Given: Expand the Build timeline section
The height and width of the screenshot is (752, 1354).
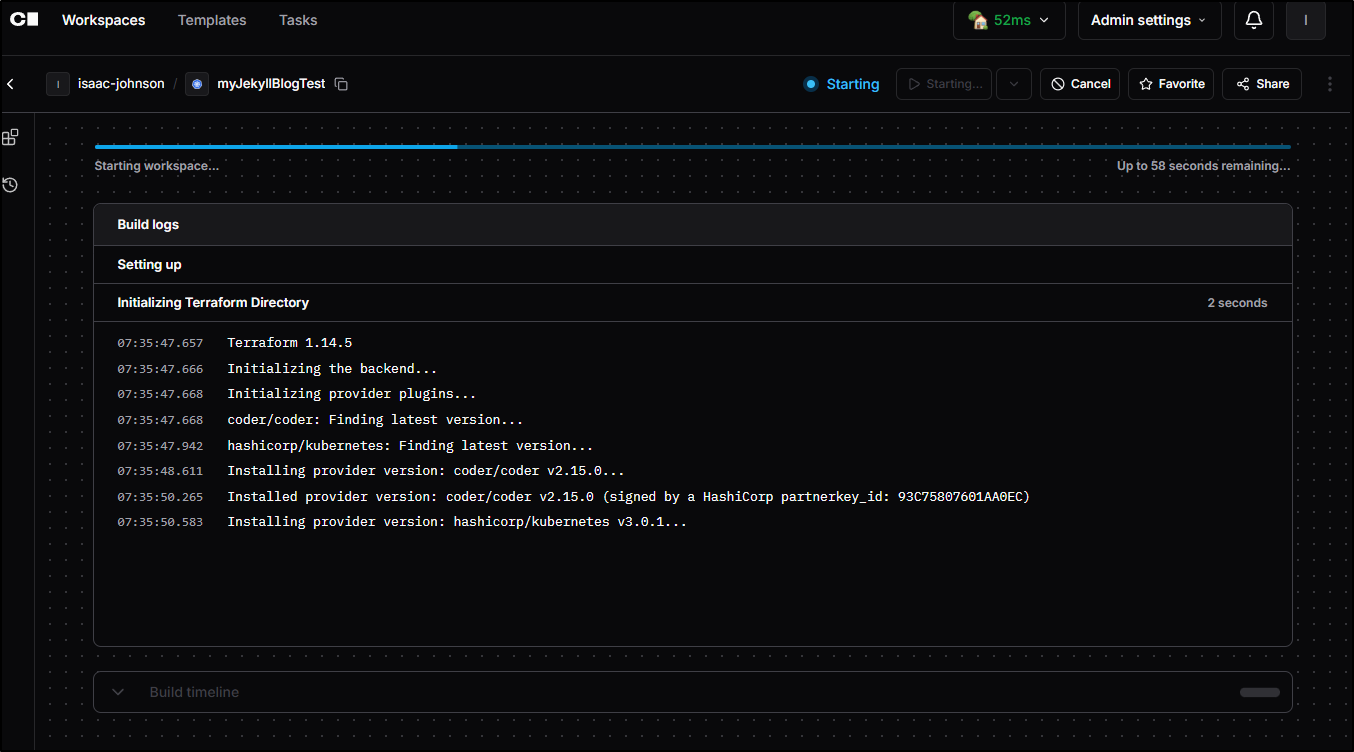Looking at the screenshot, I should tap(117, 691).
